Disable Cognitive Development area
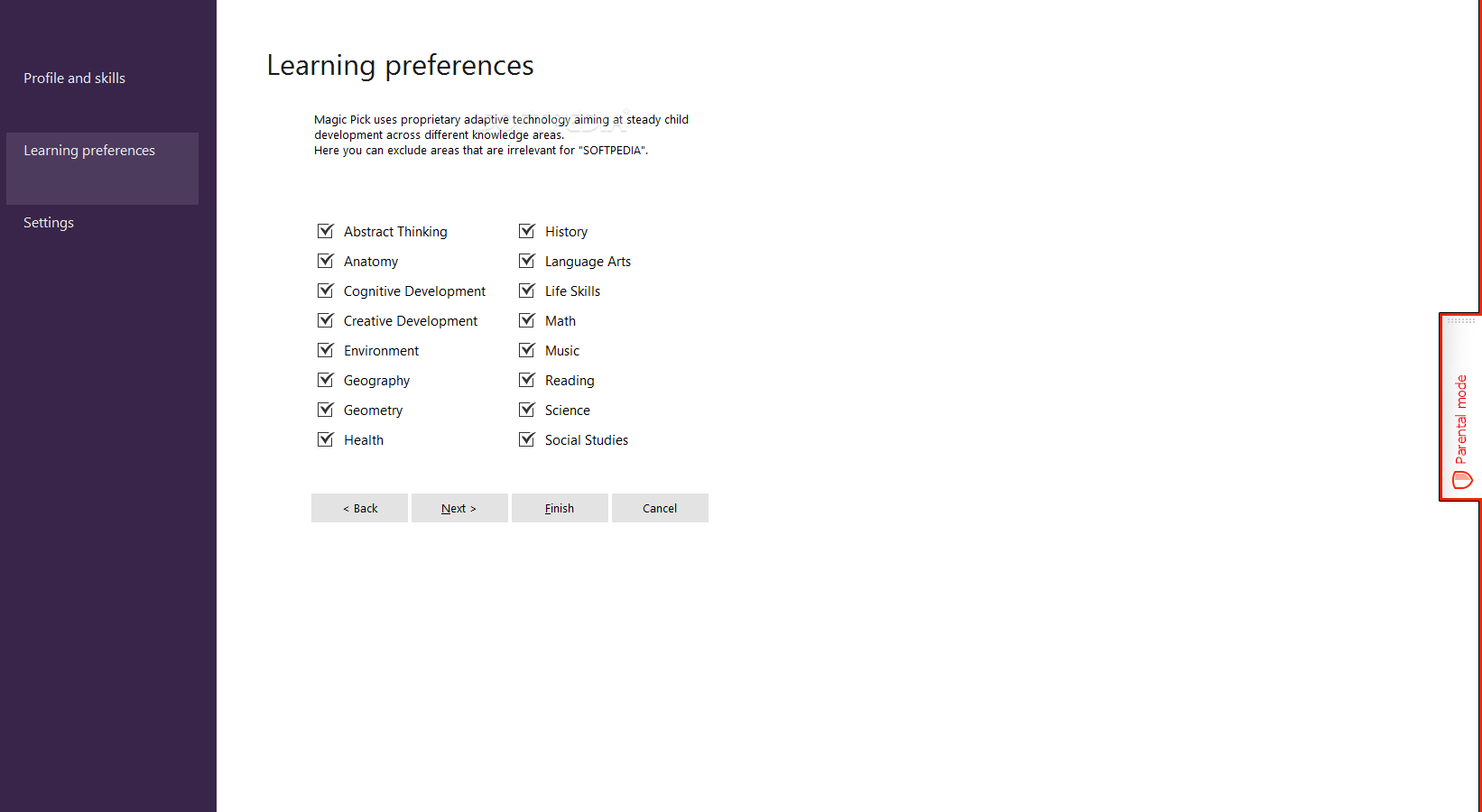Viewport: 1482px width, 812px height. tap(326, 291)
